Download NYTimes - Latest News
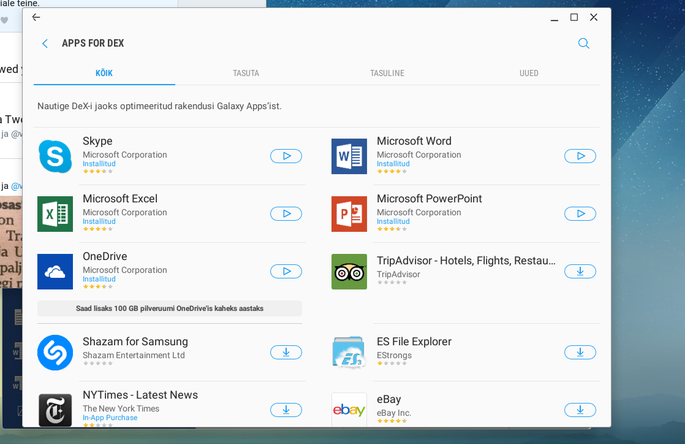 (x=286, y=410)
